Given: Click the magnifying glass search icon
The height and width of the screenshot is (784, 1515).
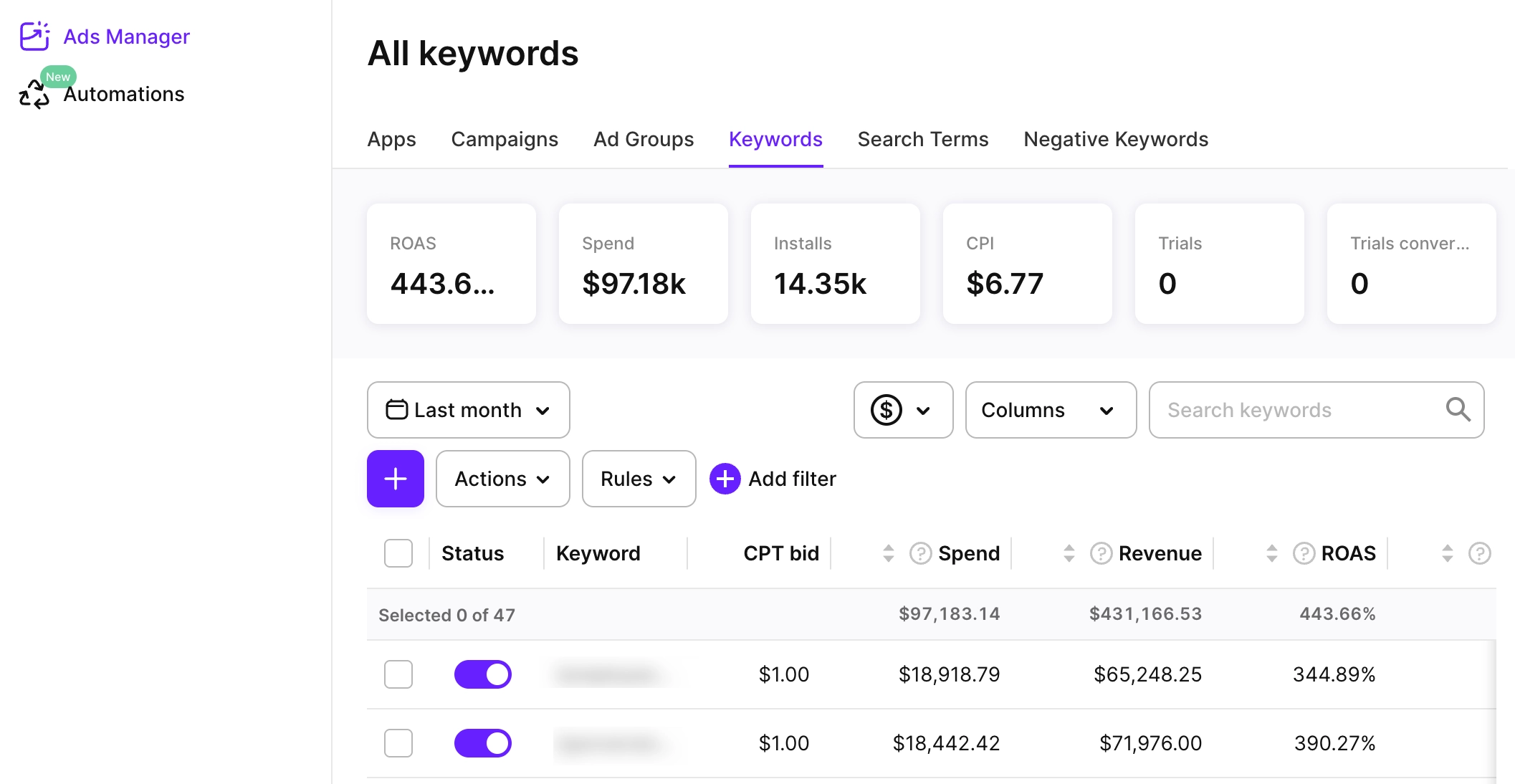Looking at the screenshot, I should [1458, 410].
